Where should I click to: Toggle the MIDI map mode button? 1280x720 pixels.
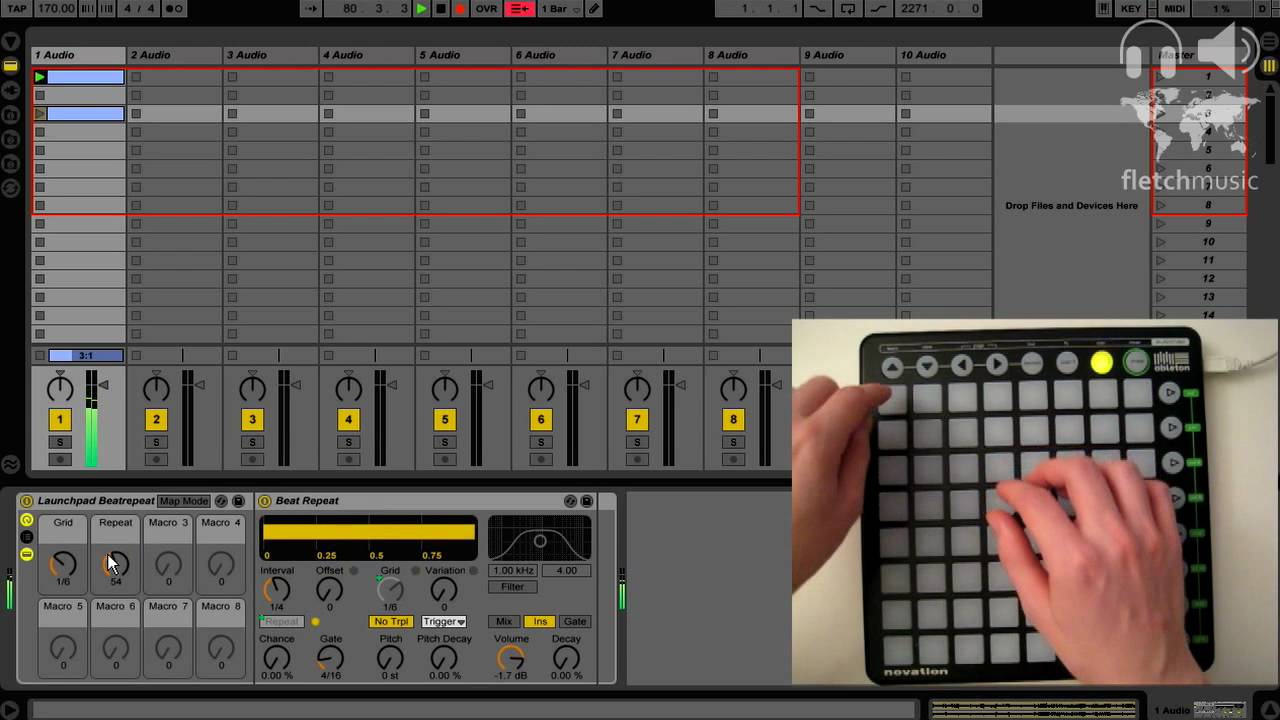pyautogui.click(x=1176, y=9)
